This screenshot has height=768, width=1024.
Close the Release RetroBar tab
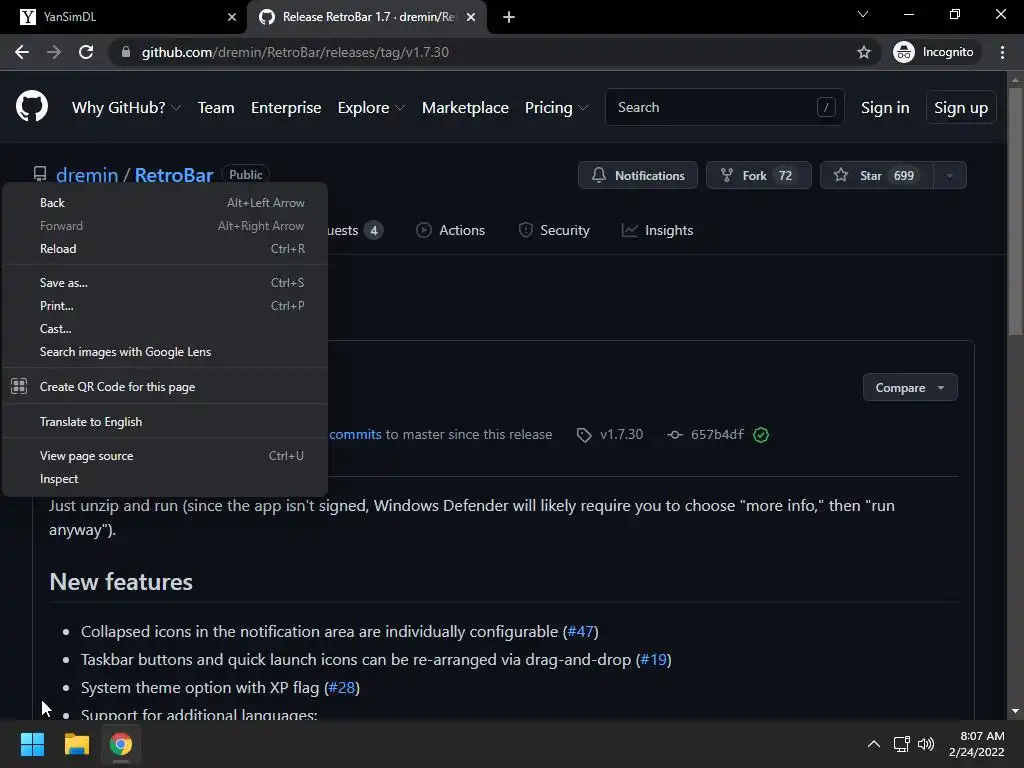tap(471, 17)
